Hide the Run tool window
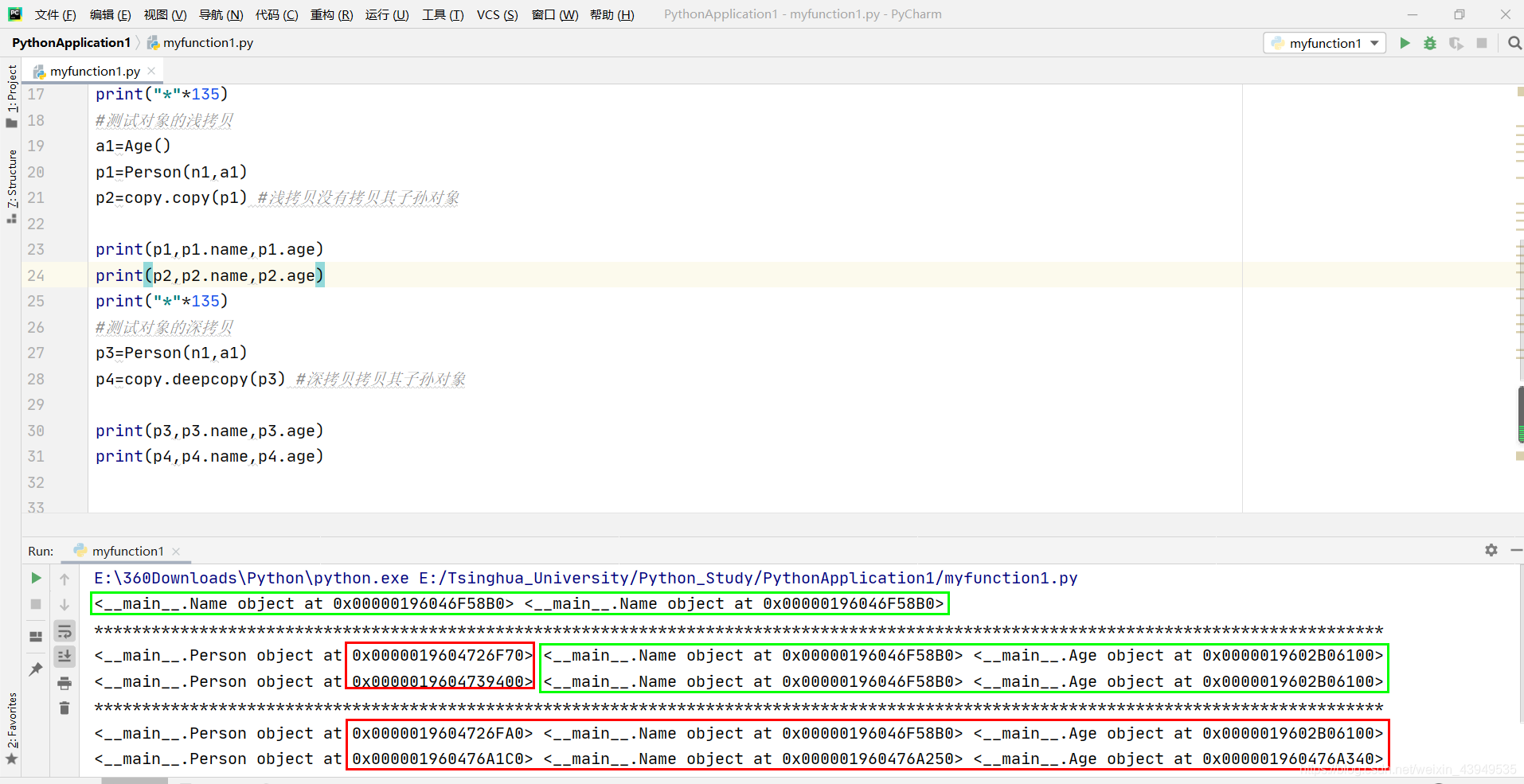Image resolution: width=1524 pixels, height=784 pixels. (x=1516, y=550)
